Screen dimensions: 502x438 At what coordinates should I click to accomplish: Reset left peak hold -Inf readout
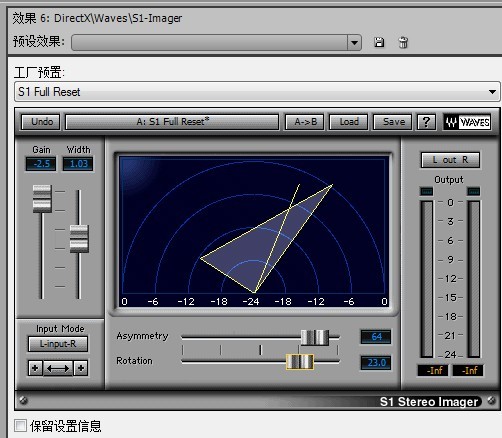[433, 370]
